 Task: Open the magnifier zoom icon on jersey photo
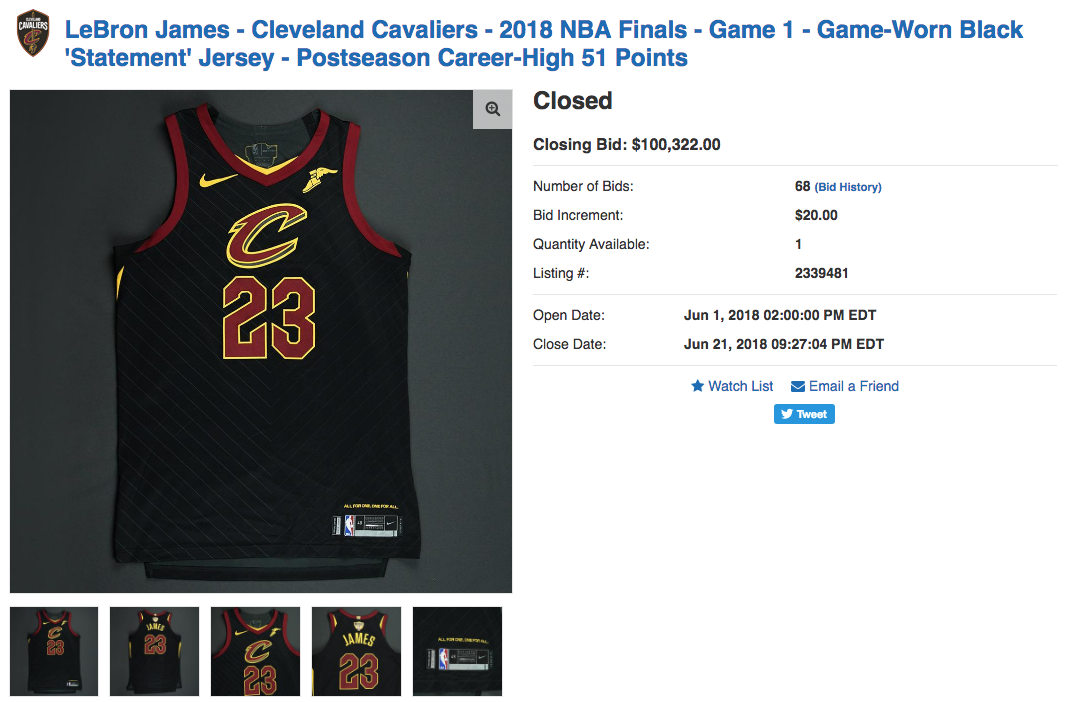493,109
